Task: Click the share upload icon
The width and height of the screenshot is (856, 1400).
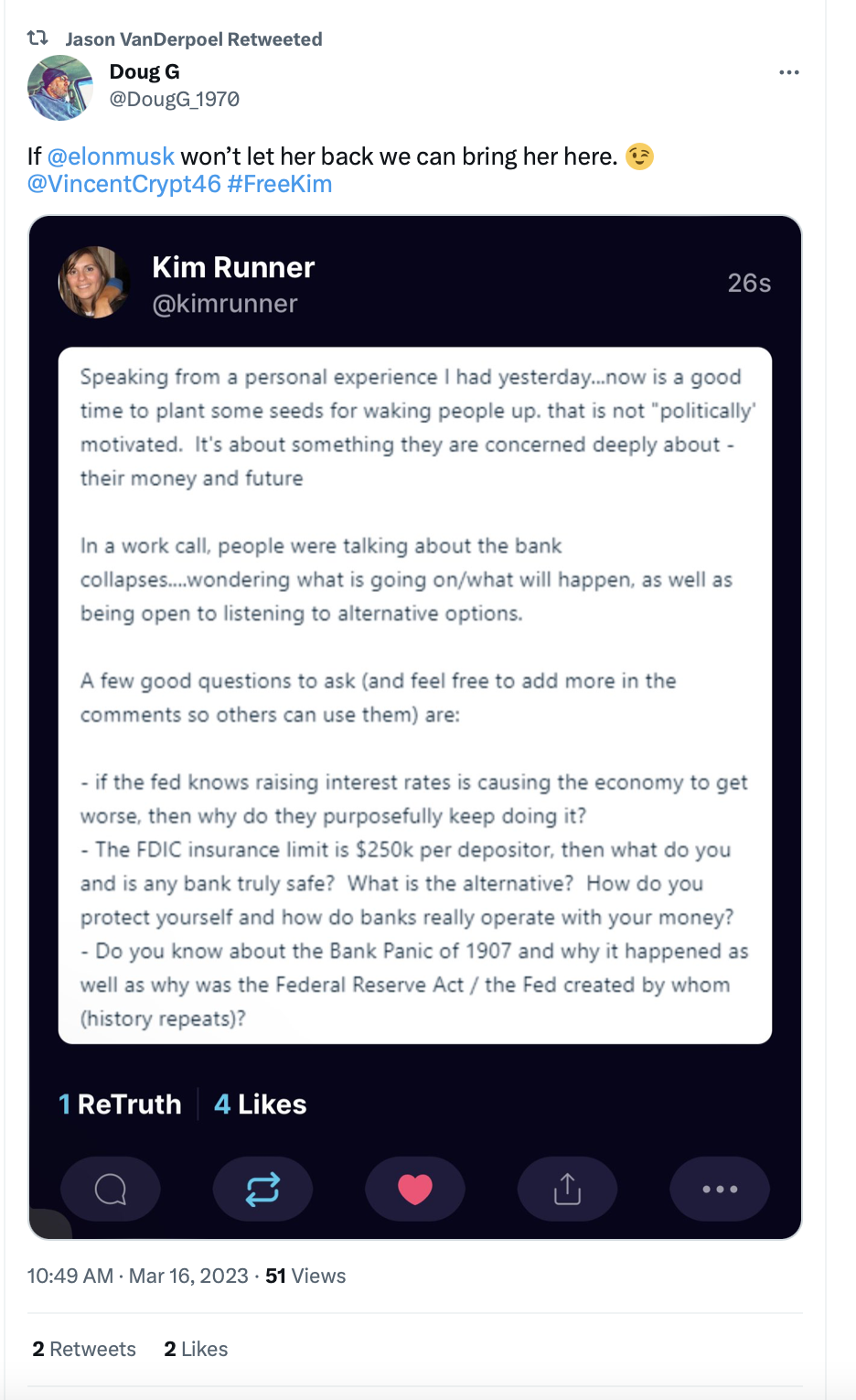Action: (567, 1189)
